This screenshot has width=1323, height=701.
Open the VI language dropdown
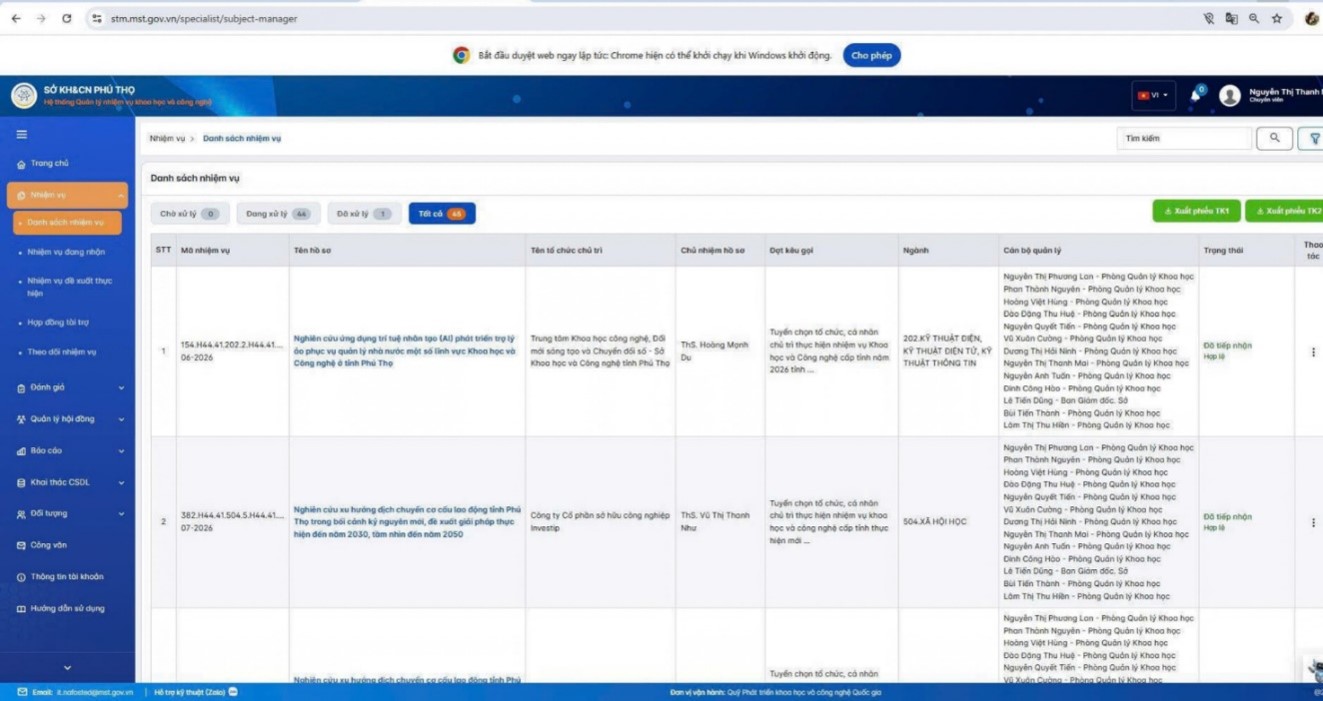click(x=1153, y=95)
